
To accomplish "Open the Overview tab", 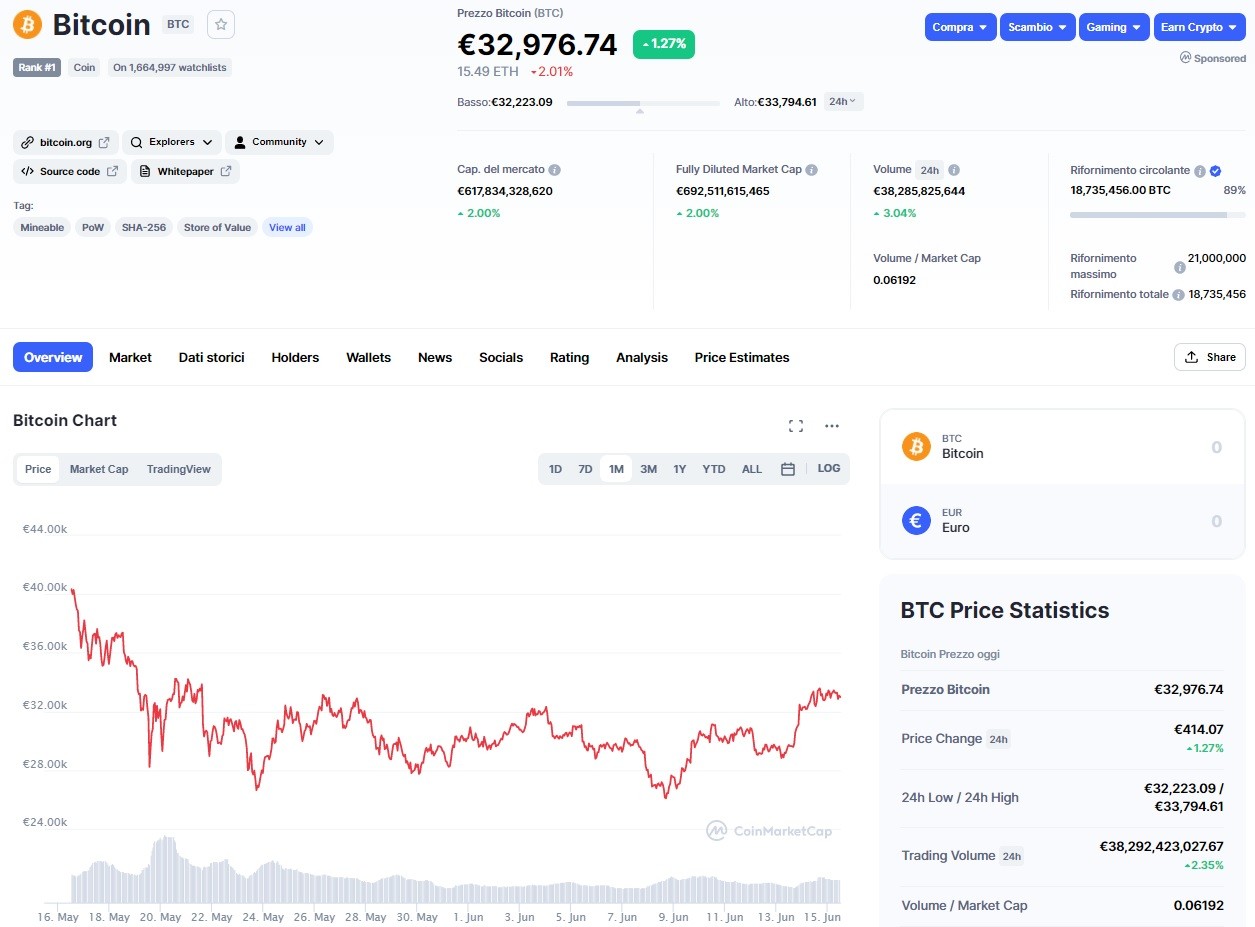I will [53, 357].
